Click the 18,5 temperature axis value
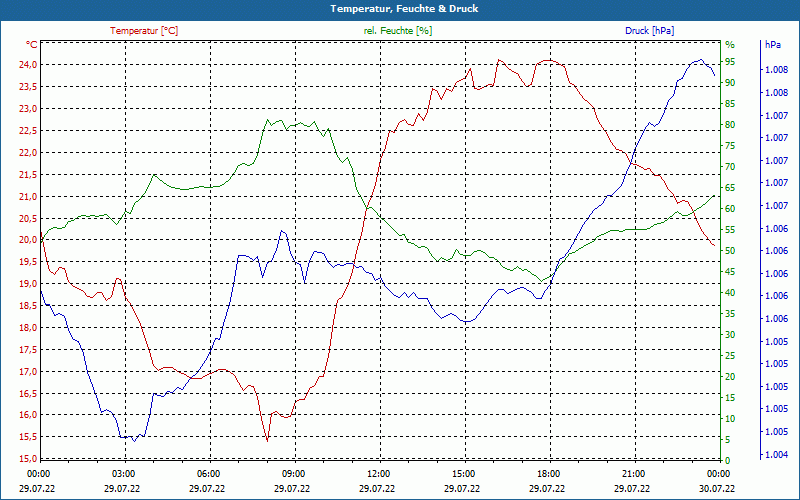 (29, 306)
